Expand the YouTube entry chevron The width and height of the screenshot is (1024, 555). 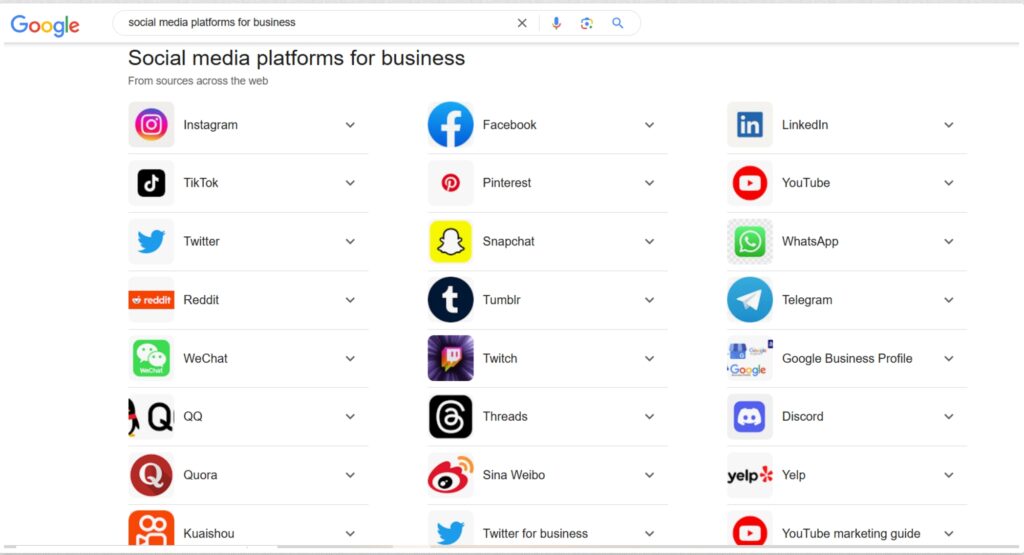(949, 183)
